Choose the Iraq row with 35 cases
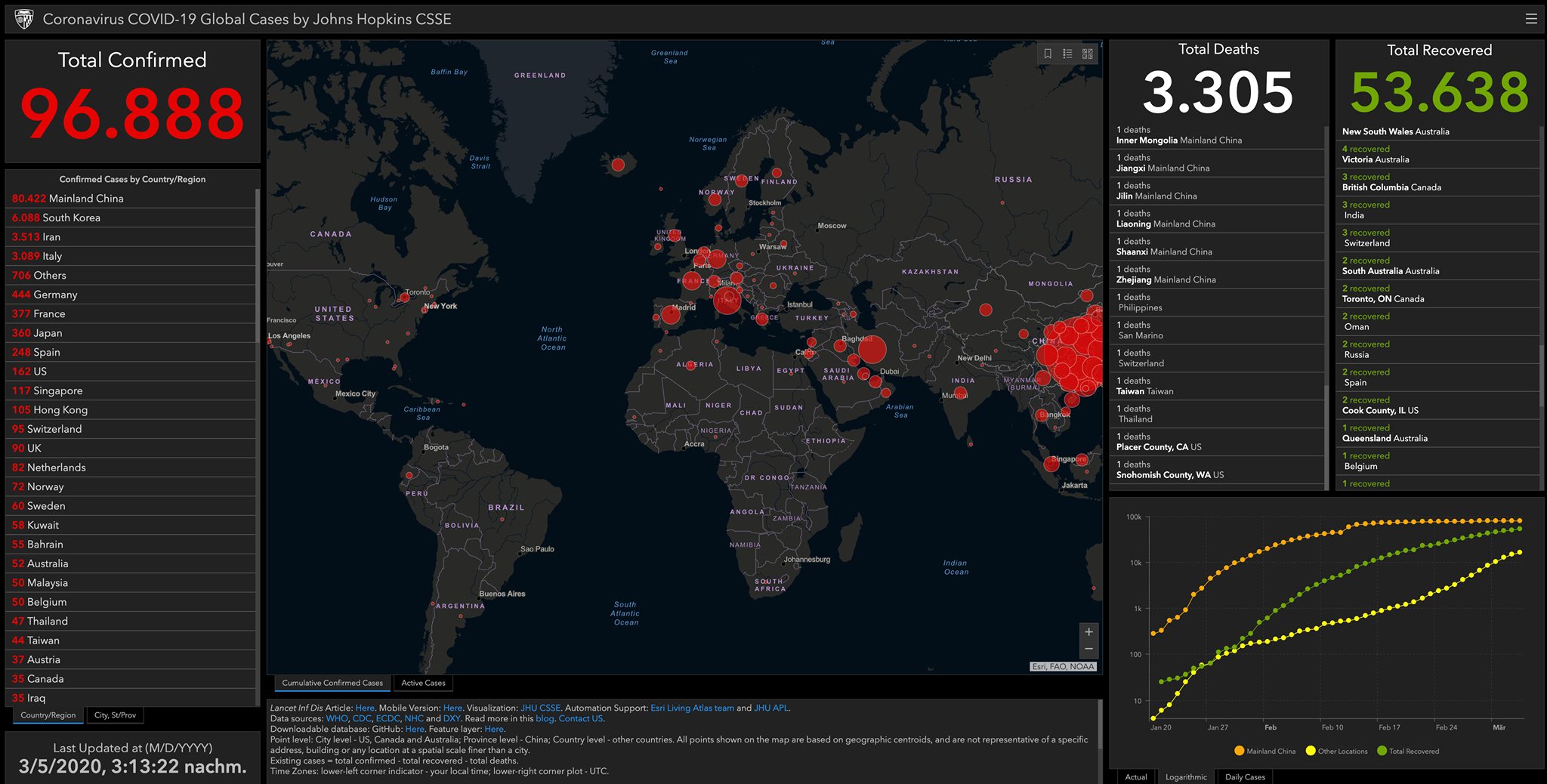 pyautogui.click(x=131, y=698)
